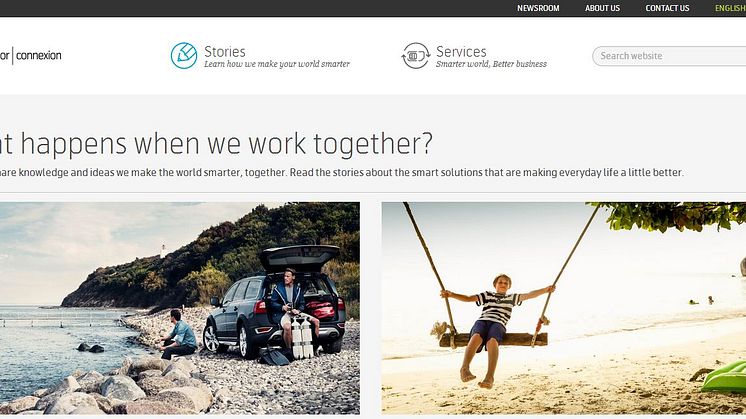Screen dimensions: 746x419
Task: Click the teal Stories pencil icon
Action: point(184,56)
